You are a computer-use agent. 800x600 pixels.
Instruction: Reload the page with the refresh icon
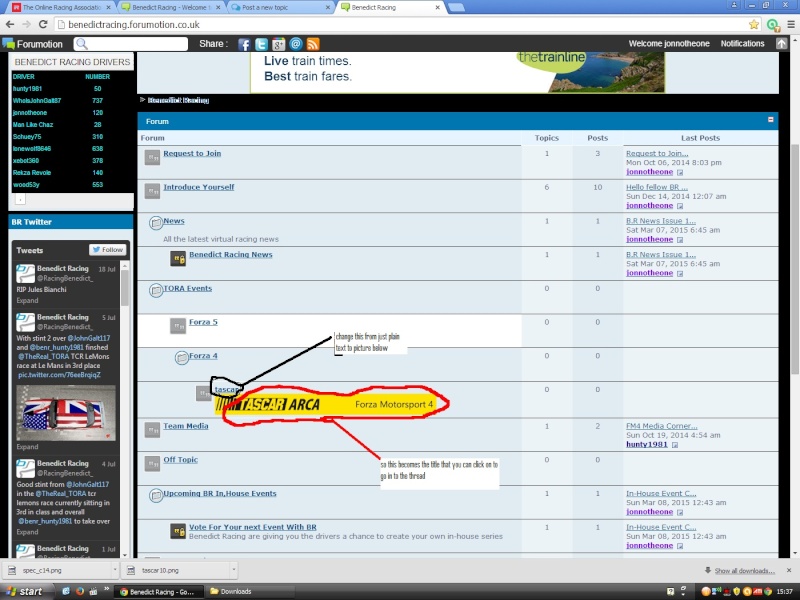(x=43, y=24)
